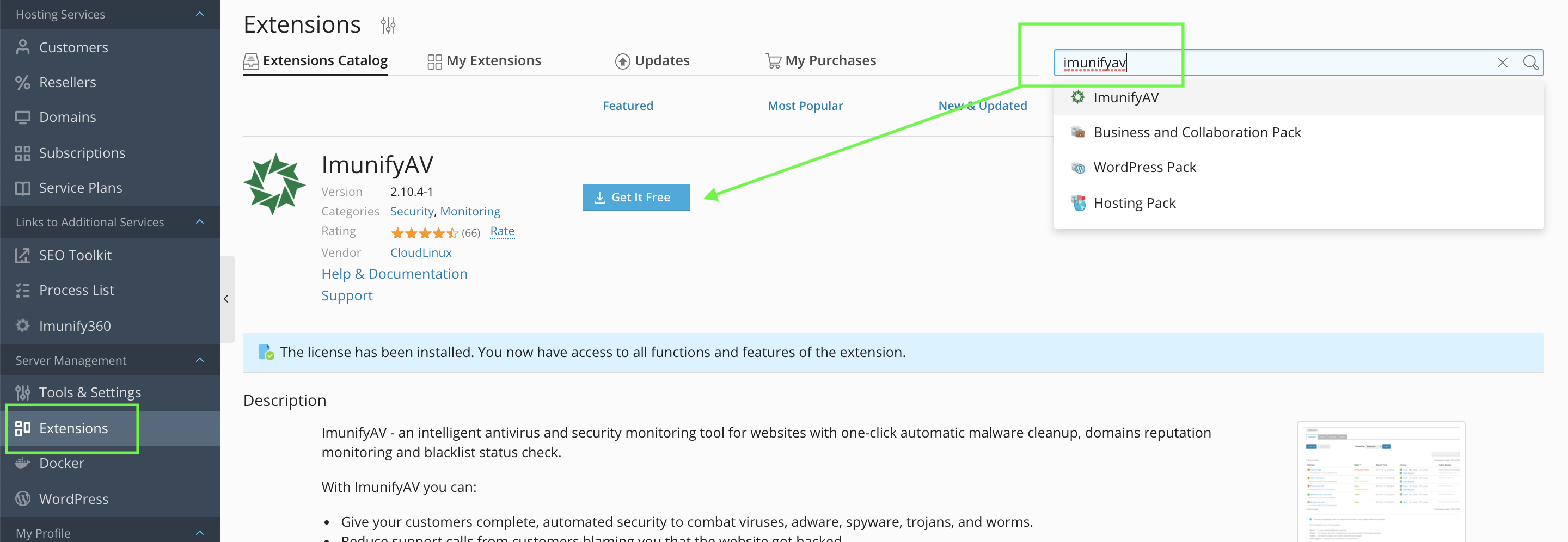1568x542 pixels.
Task: Collapse Links to Additional Services section
Action: [200, 222]
